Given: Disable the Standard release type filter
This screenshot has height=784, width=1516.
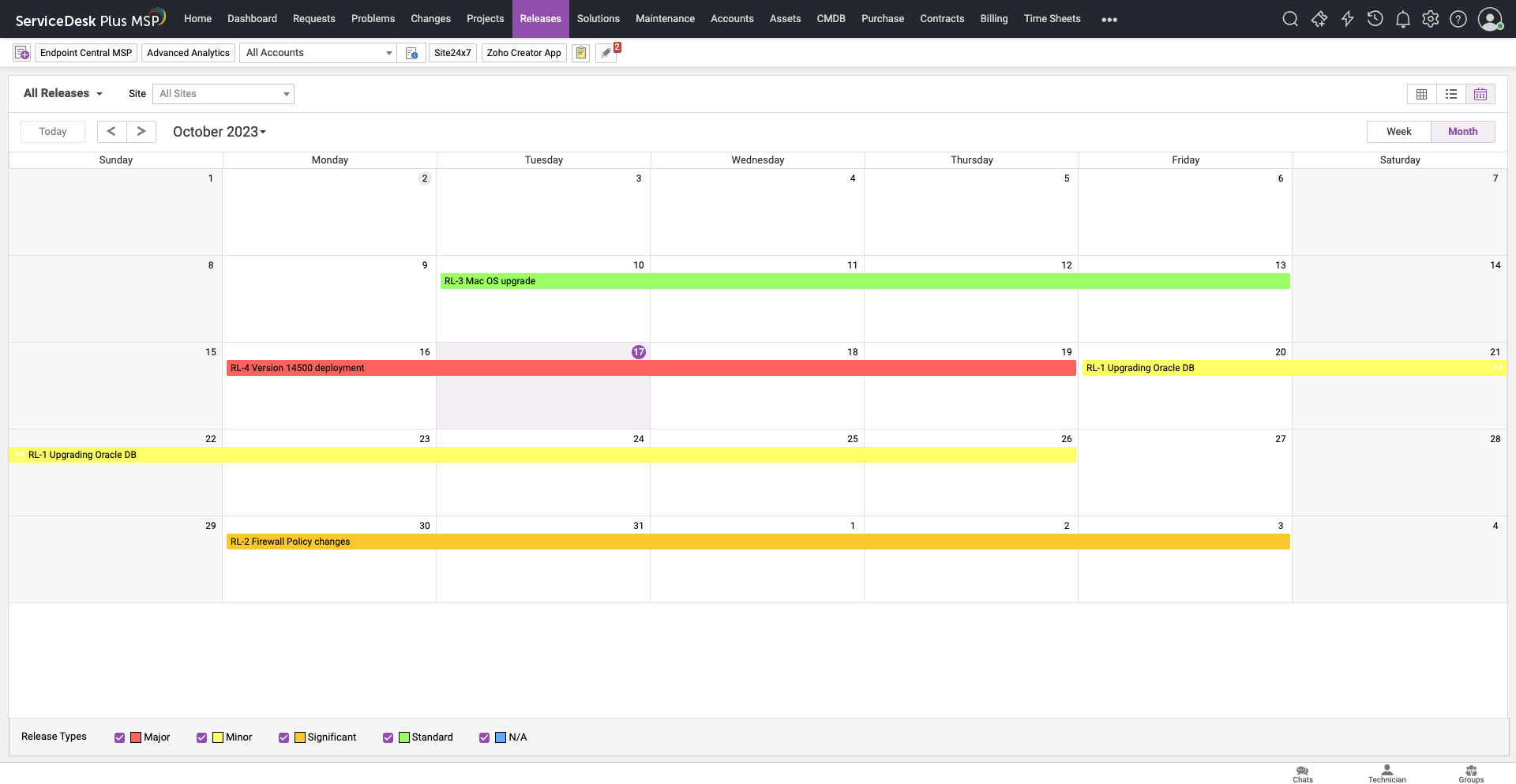Looking at the screenshot, I should click(x=388, y=737).
